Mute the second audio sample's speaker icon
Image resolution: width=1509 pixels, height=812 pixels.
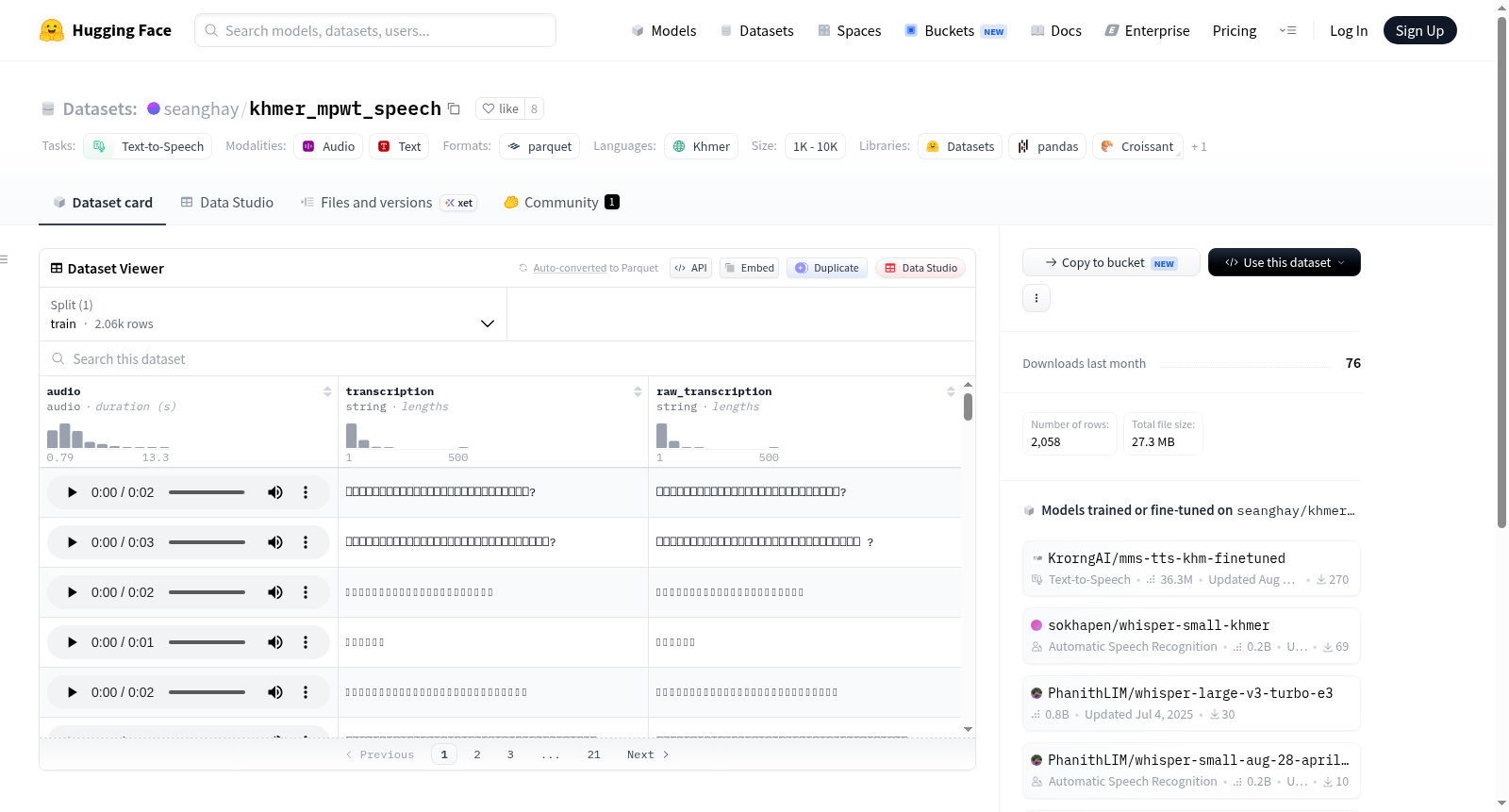tap(275, 542)
